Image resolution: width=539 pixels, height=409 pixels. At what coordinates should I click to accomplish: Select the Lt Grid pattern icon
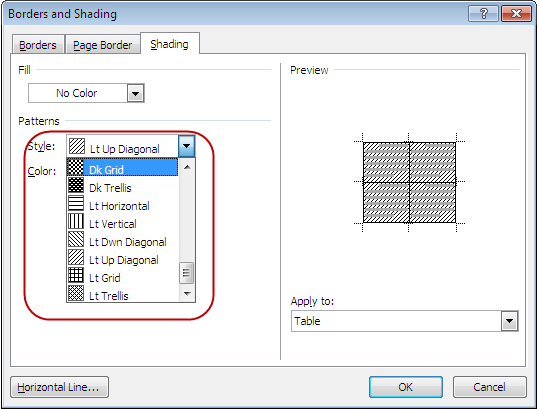76,275
